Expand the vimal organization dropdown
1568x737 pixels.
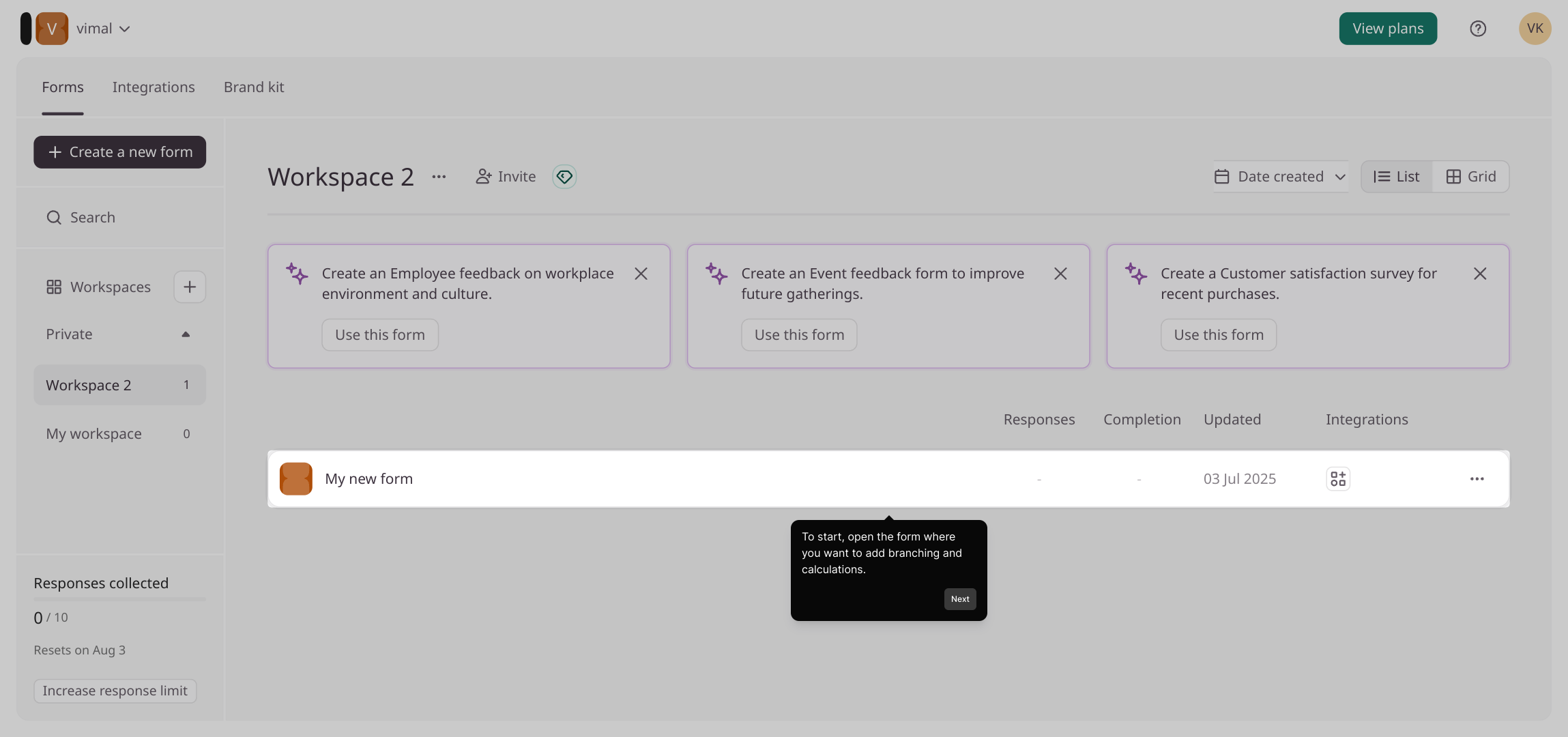(103, 29)
